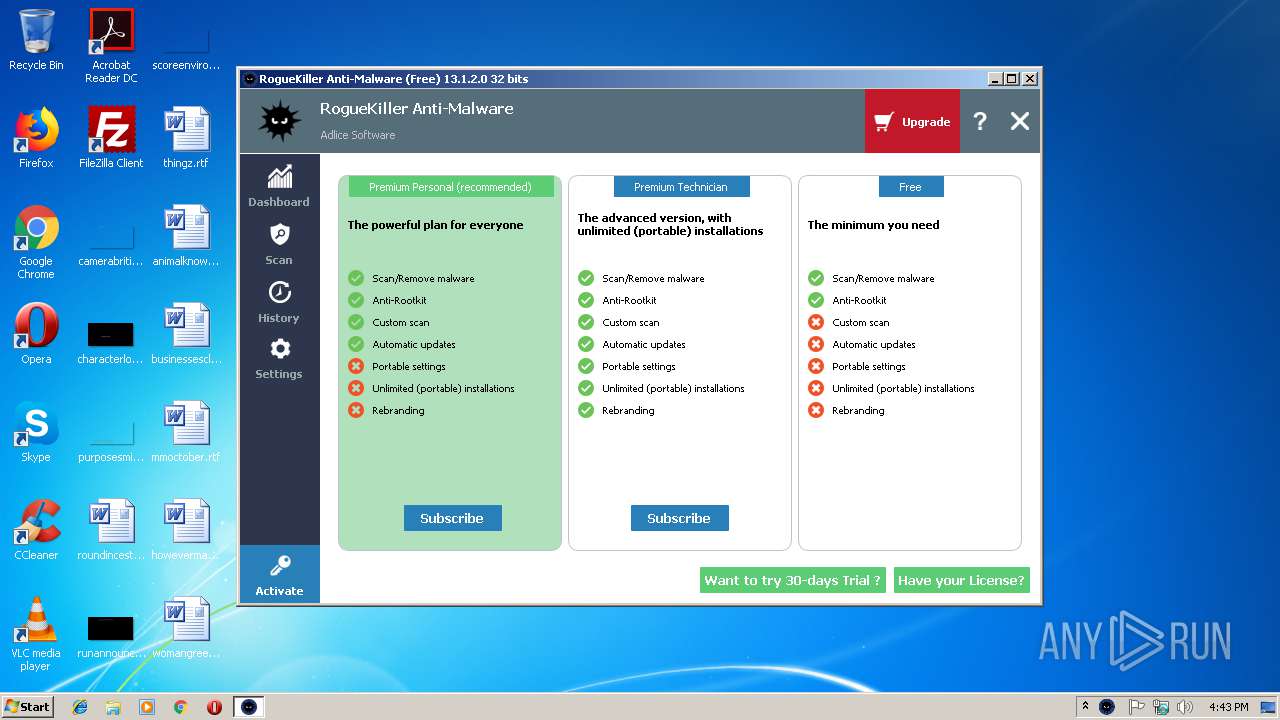Click the 4:43 PM taskbar clock
The image size is (1280, 720).
[1228, 707]
